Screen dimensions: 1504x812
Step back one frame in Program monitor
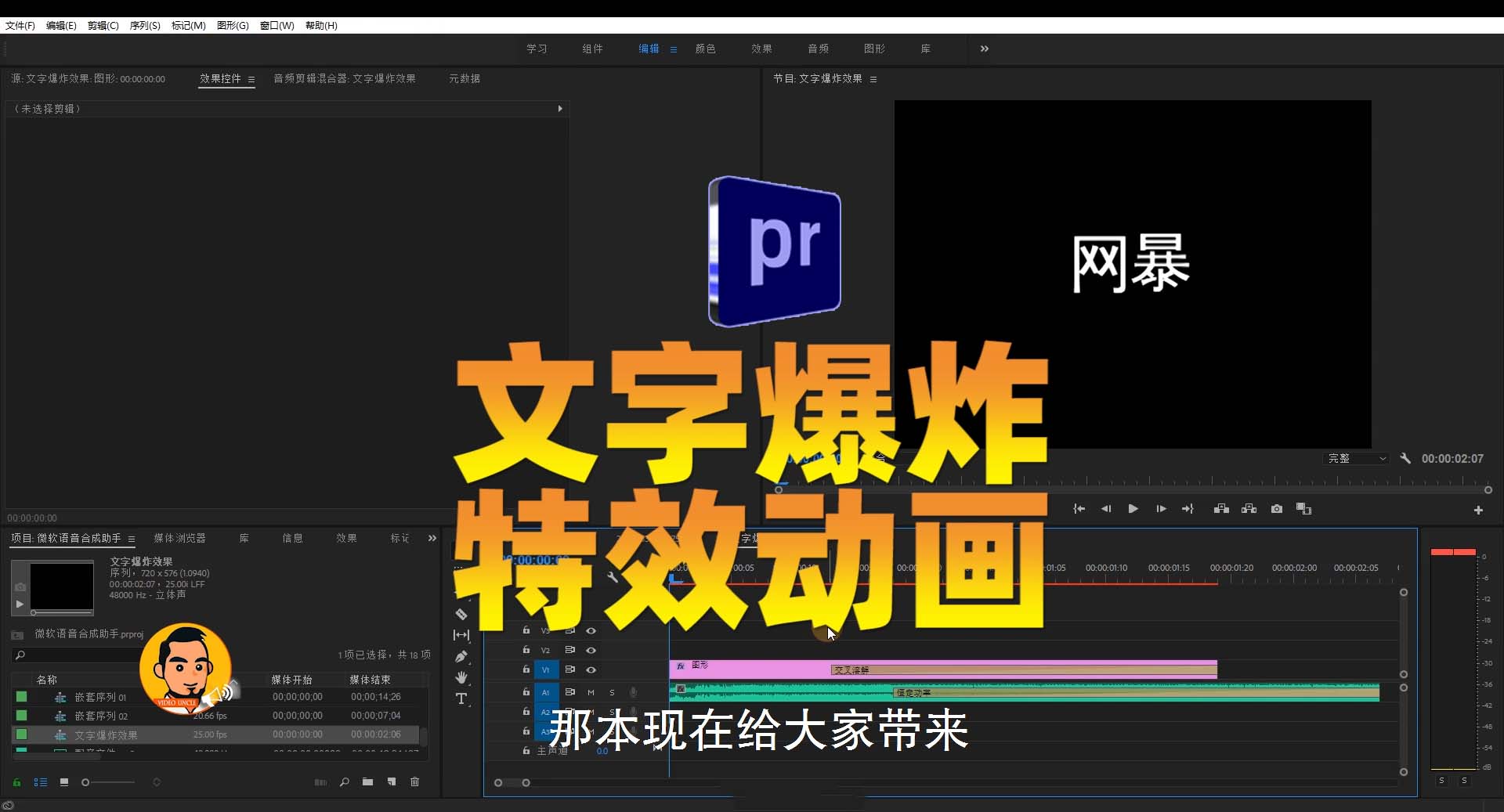[1106, 509]
